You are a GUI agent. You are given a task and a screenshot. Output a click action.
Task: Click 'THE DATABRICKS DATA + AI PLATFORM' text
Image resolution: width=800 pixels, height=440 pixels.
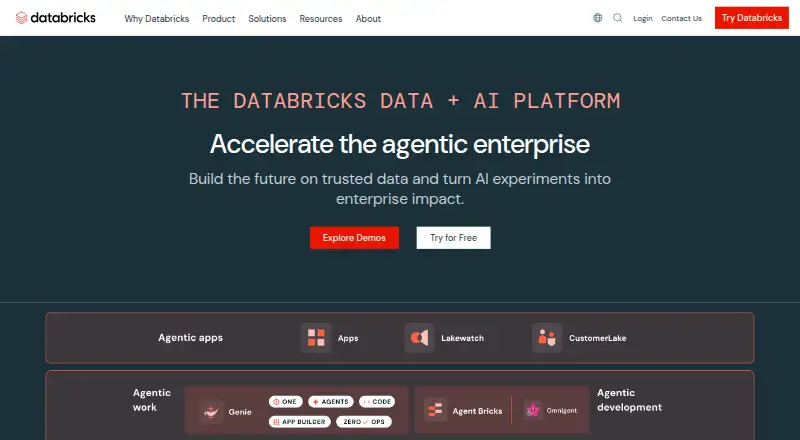coord(401,101)
